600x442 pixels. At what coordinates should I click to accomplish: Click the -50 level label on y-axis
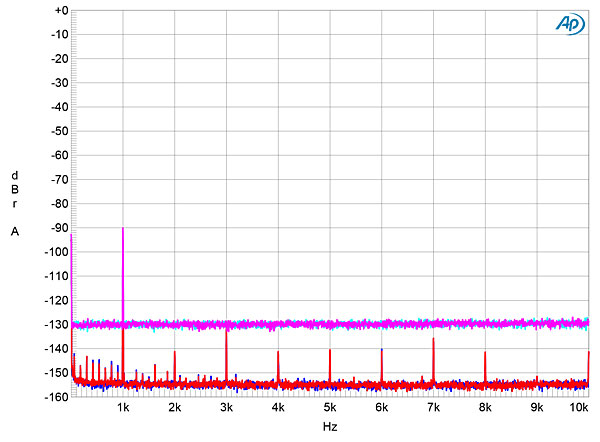57,131
